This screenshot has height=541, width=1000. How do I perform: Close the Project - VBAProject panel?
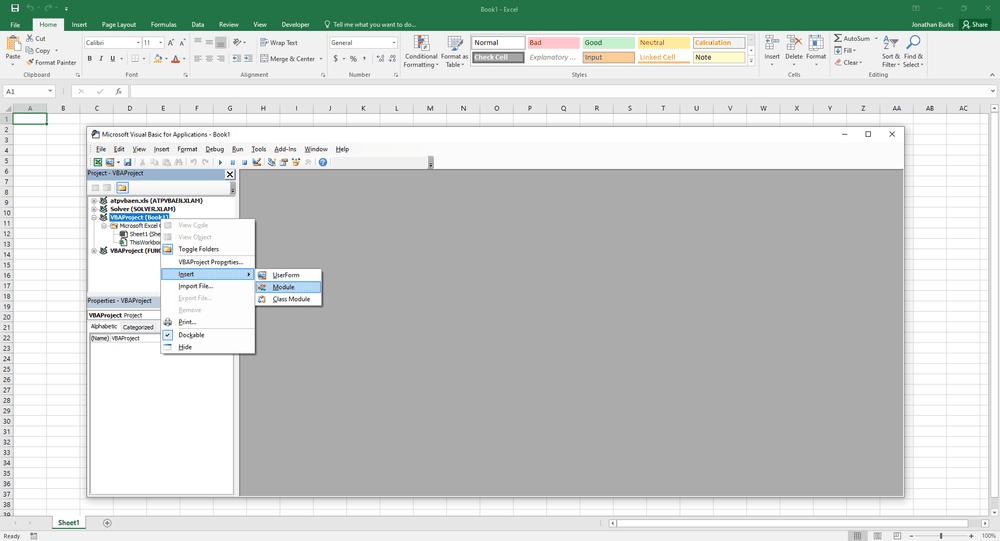230,174
